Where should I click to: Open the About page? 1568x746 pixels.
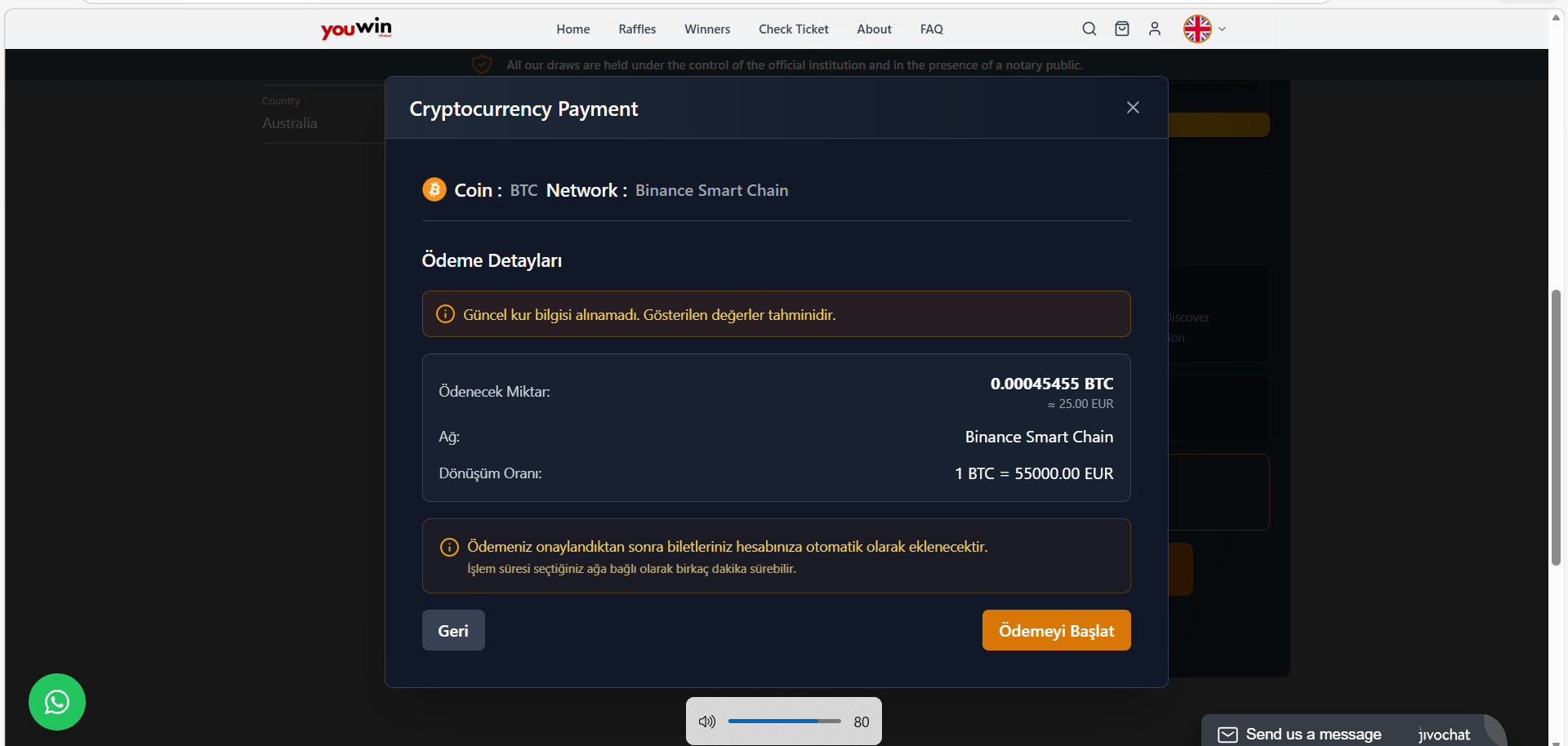pyautogui.click(x=874, y=29)
